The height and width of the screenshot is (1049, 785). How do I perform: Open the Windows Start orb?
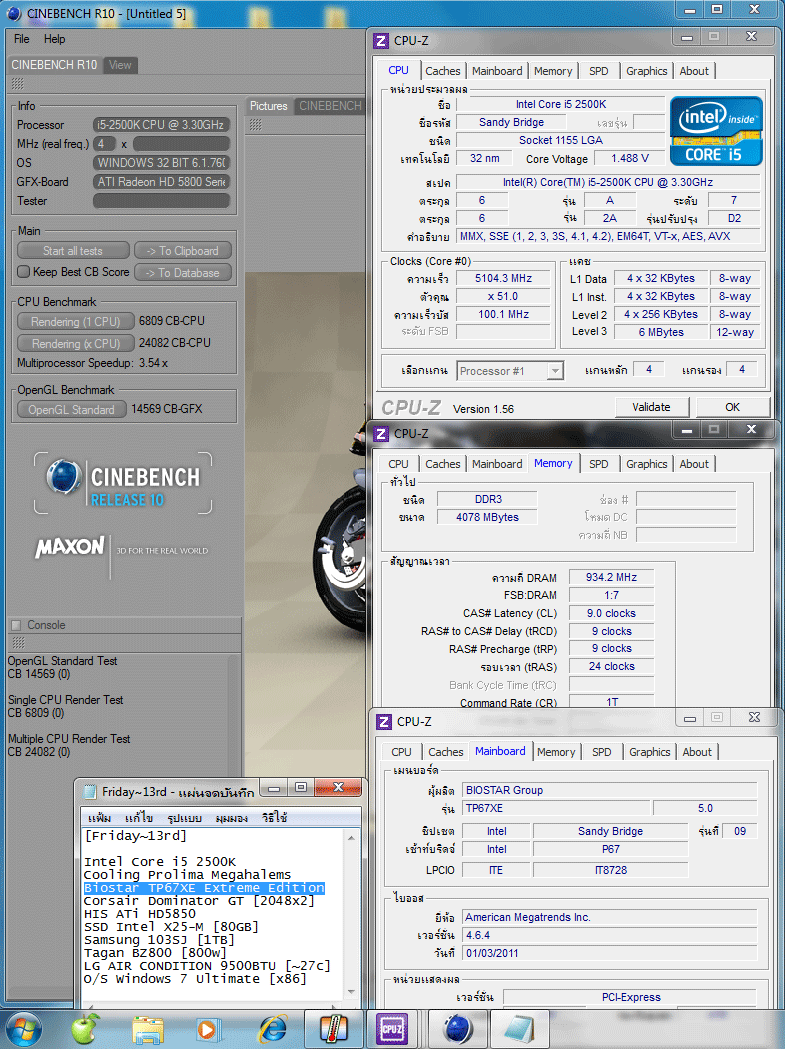coord(23,1029)
